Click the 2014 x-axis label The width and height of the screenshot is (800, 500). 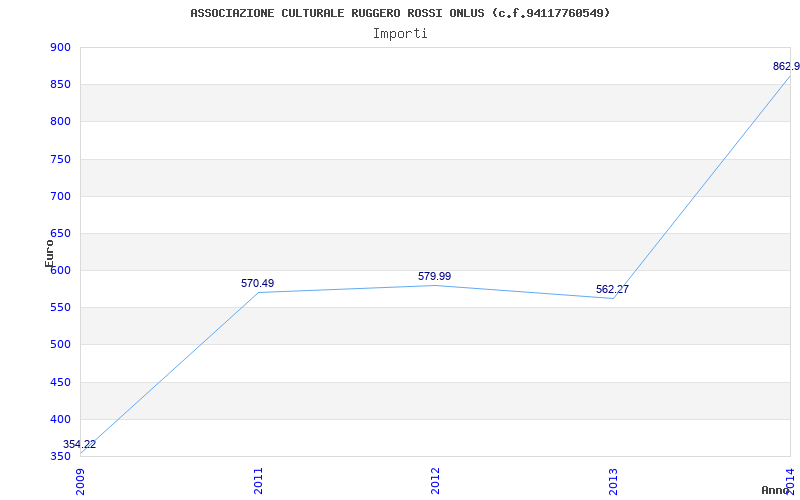click(790, 482)
